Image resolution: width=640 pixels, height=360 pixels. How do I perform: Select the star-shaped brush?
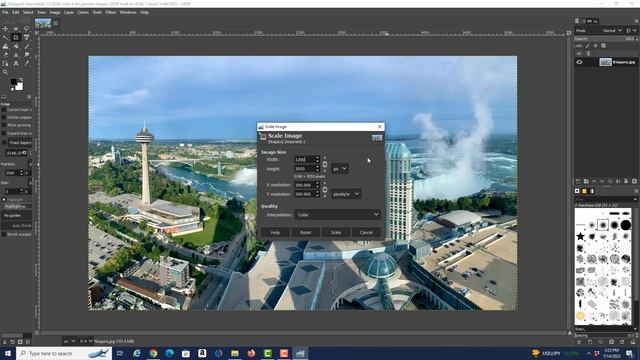tap(580, 236)
